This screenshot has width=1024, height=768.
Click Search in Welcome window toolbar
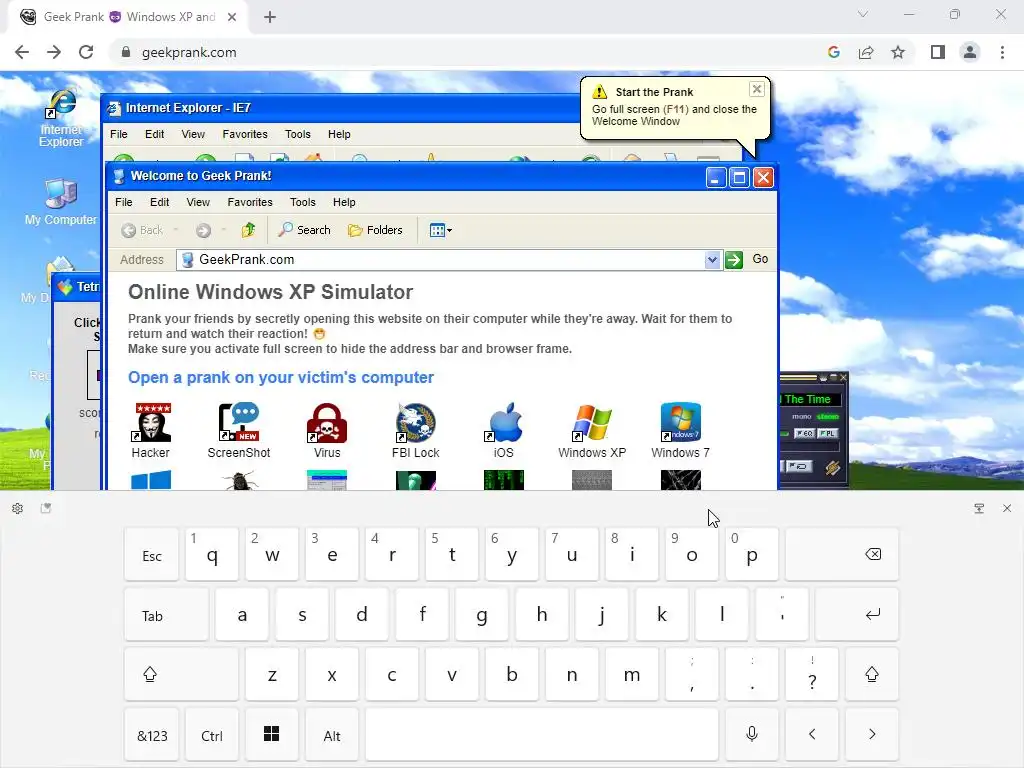(304, 230)
